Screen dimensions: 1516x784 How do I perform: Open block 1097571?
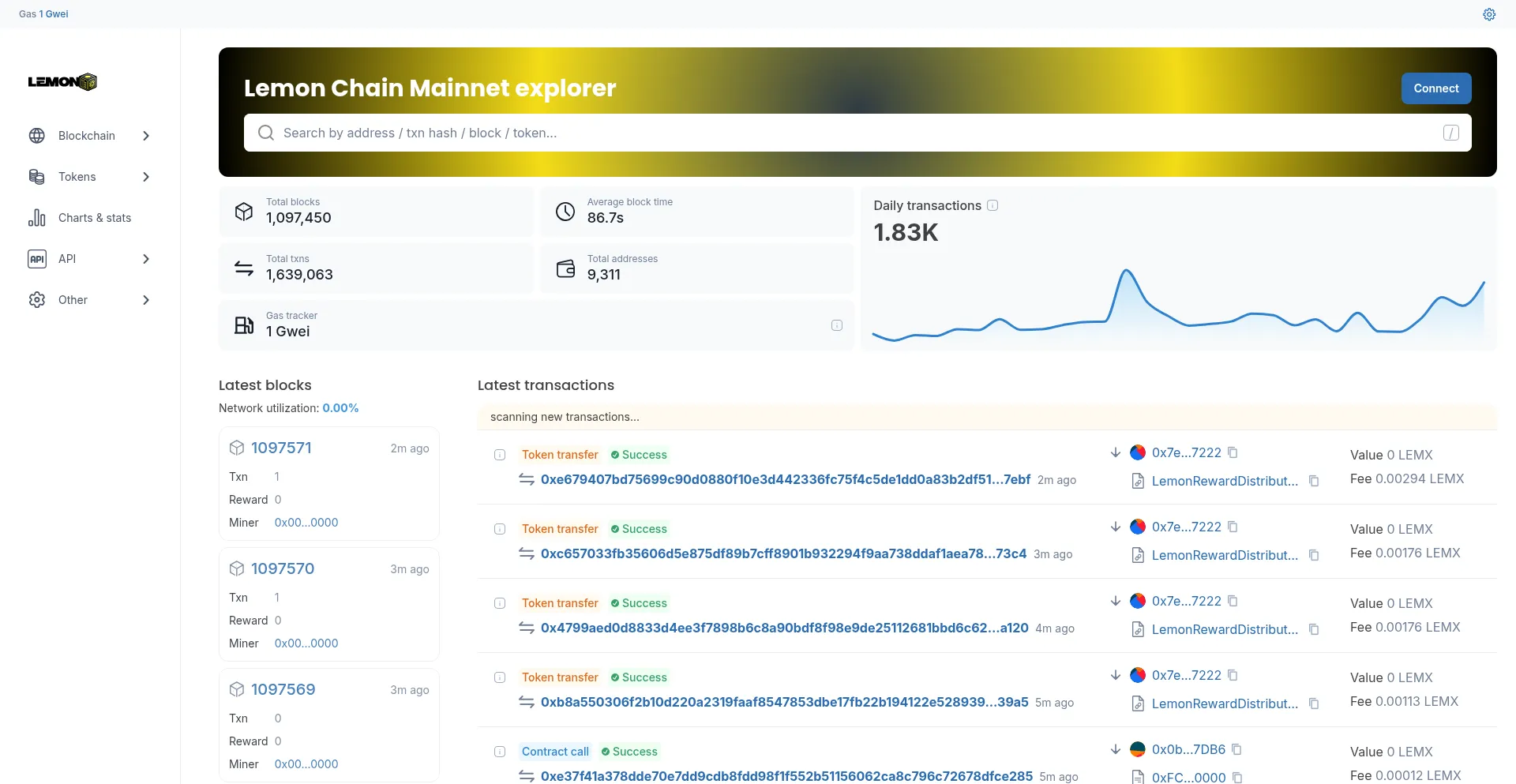(281, 448)
